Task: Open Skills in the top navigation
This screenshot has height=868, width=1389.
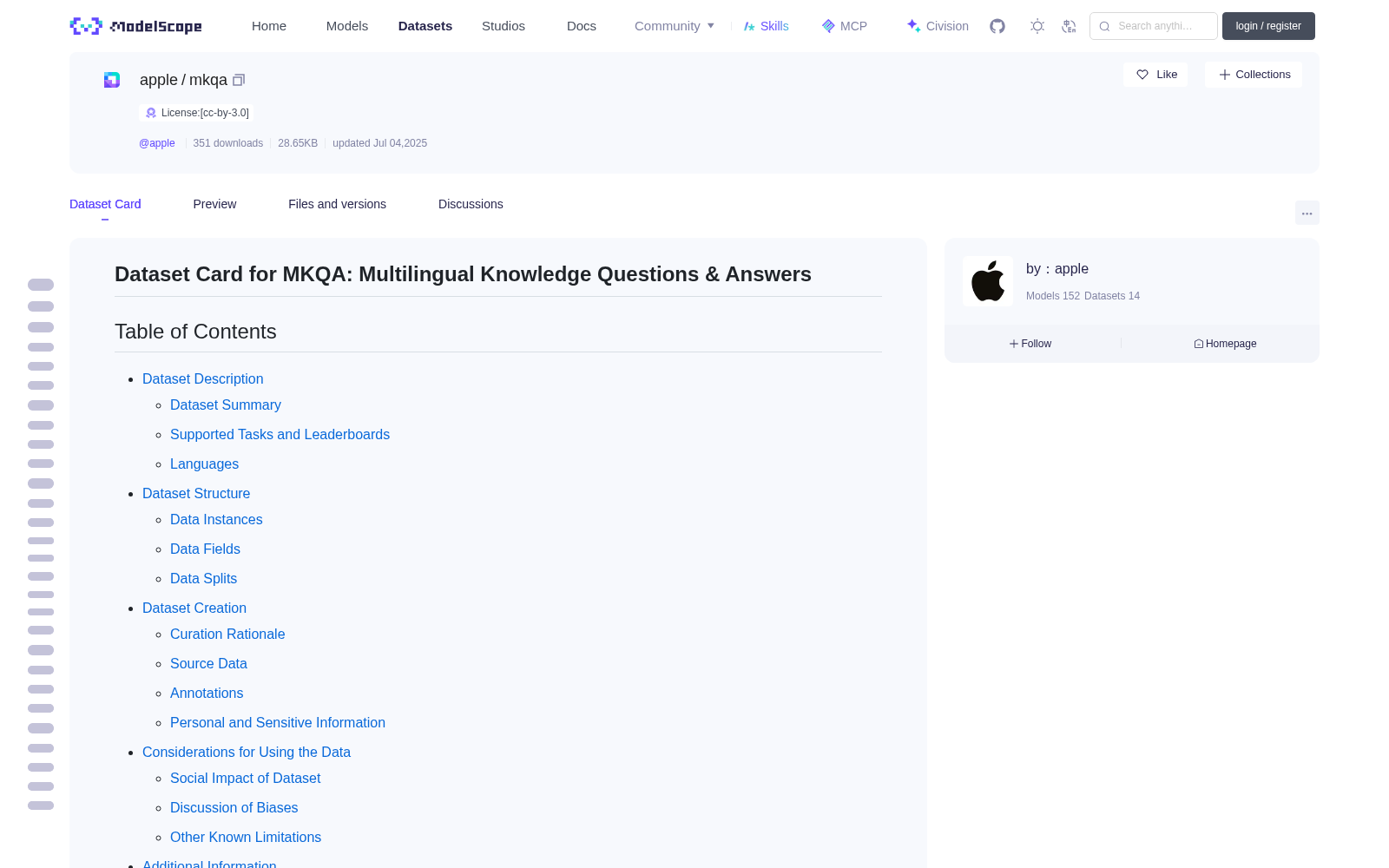Action: (x=766, y=26)
